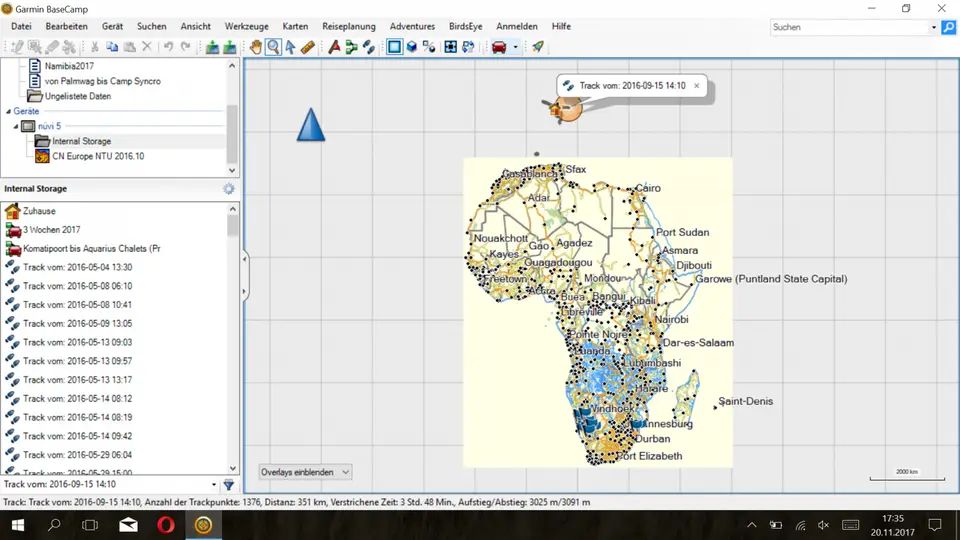Image resolution: width=960 pixels, height=540 pixels.
Task: Click the Send to device icon
Action: [x=212, y=47]
